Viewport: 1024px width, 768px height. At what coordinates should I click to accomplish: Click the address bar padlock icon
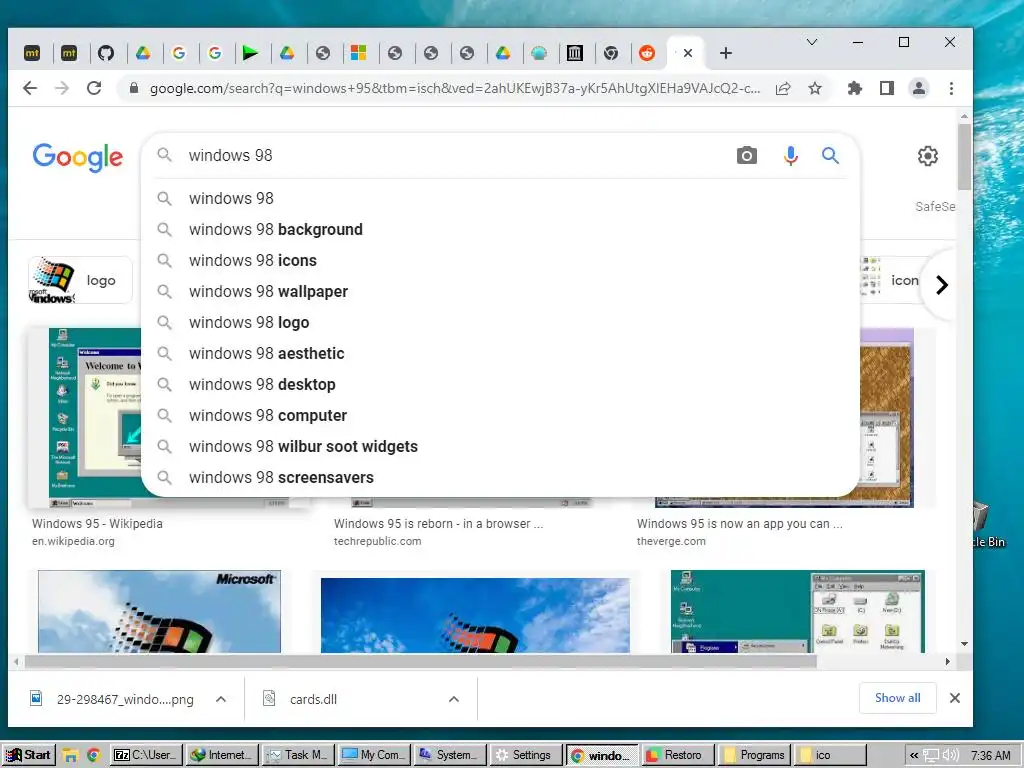click(134, 88)
